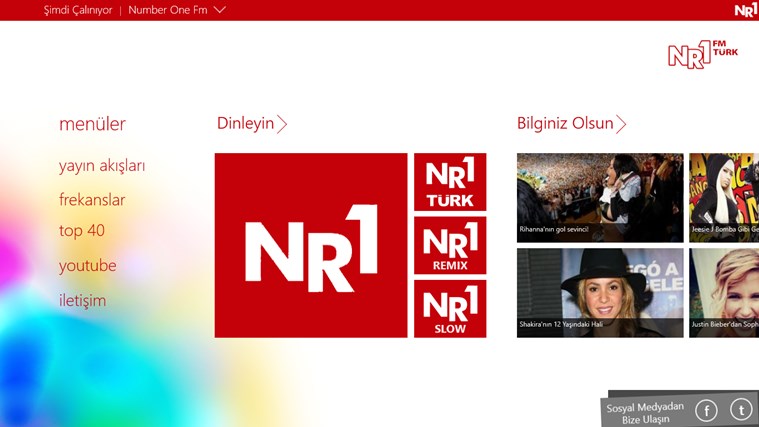Open the Justin Bieber'dan news thumbnail
The width and height of the screenshot is (759, 427).
724,293
